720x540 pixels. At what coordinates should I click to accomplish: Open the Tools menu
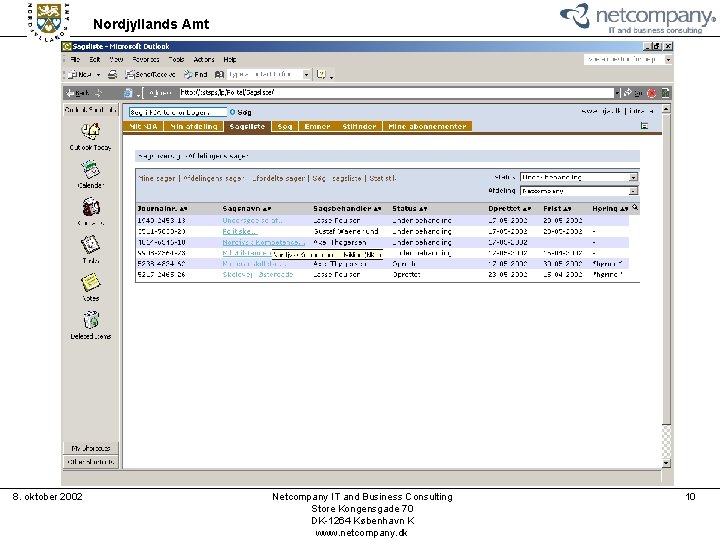point(176,60)
